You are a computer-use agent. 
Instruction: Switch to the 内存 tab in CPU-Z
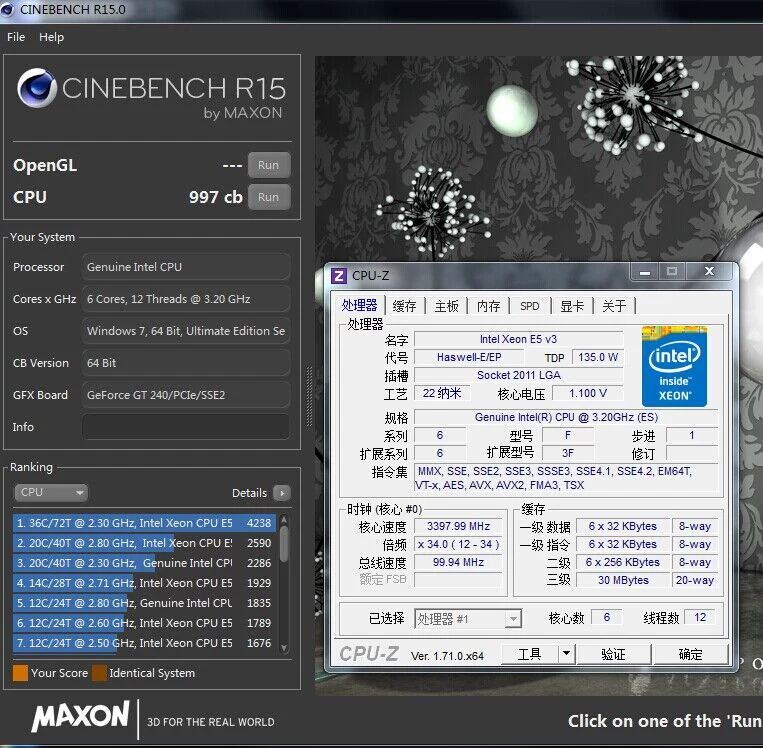489,306
